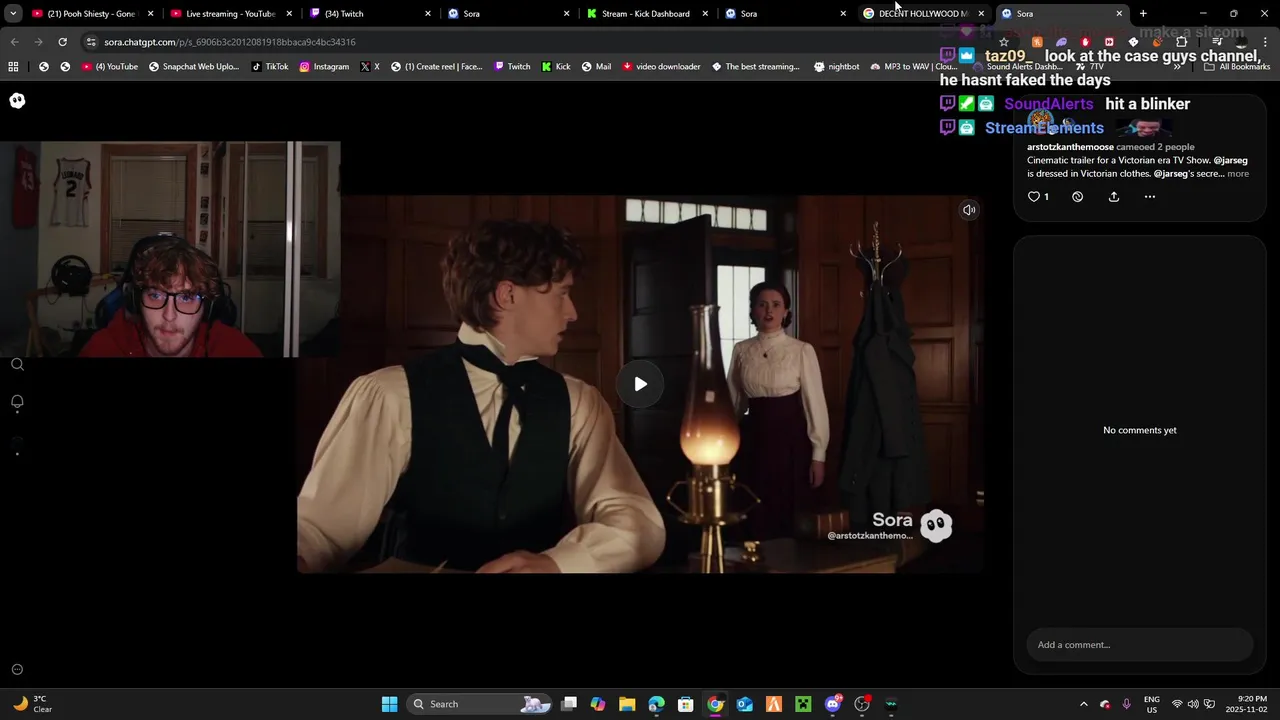Share the Sora post
Image resolution: width=1280 pixels, height=720 pixels.
[x=1113, y=197]
